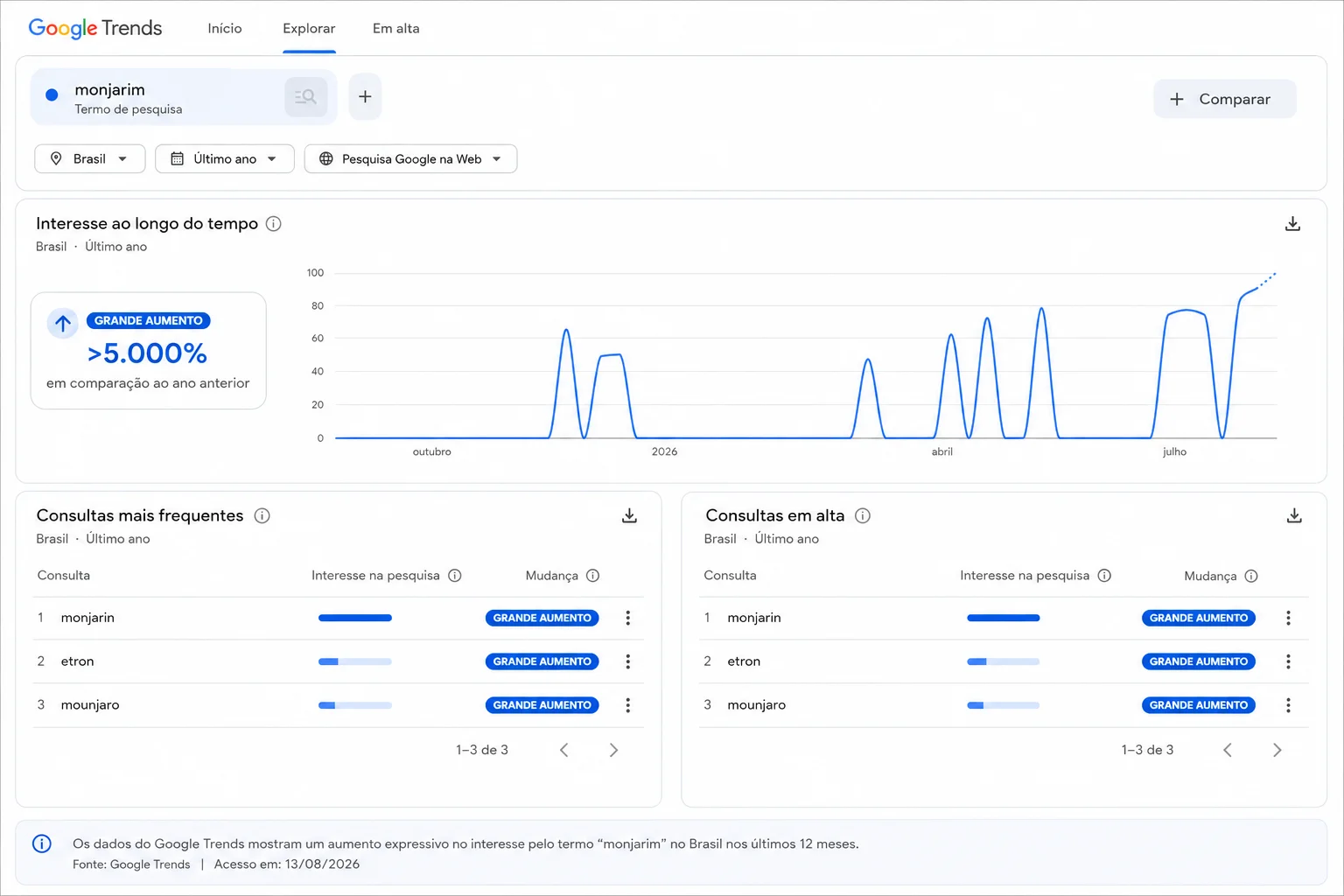
Task: Open more options for etron in frequentes
Action: coord(627,661)
